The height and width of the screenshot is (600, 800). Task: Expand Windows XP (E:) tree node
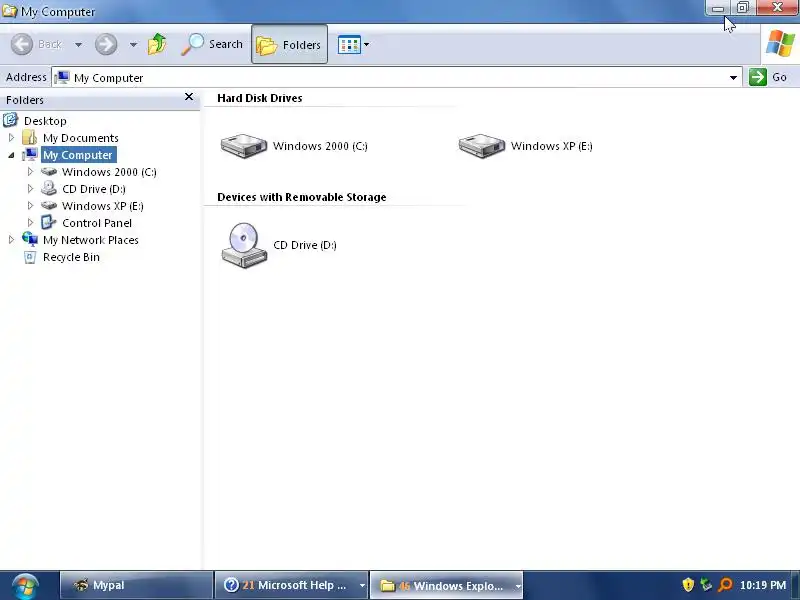coord(30,206)
